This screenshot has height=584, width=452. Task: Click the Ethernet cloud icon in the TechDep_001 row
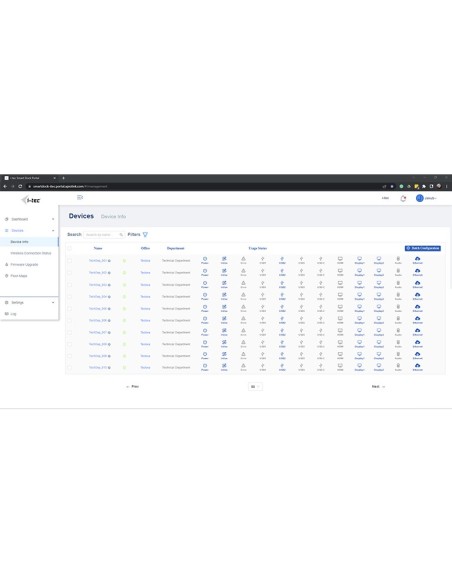(417, 258)
